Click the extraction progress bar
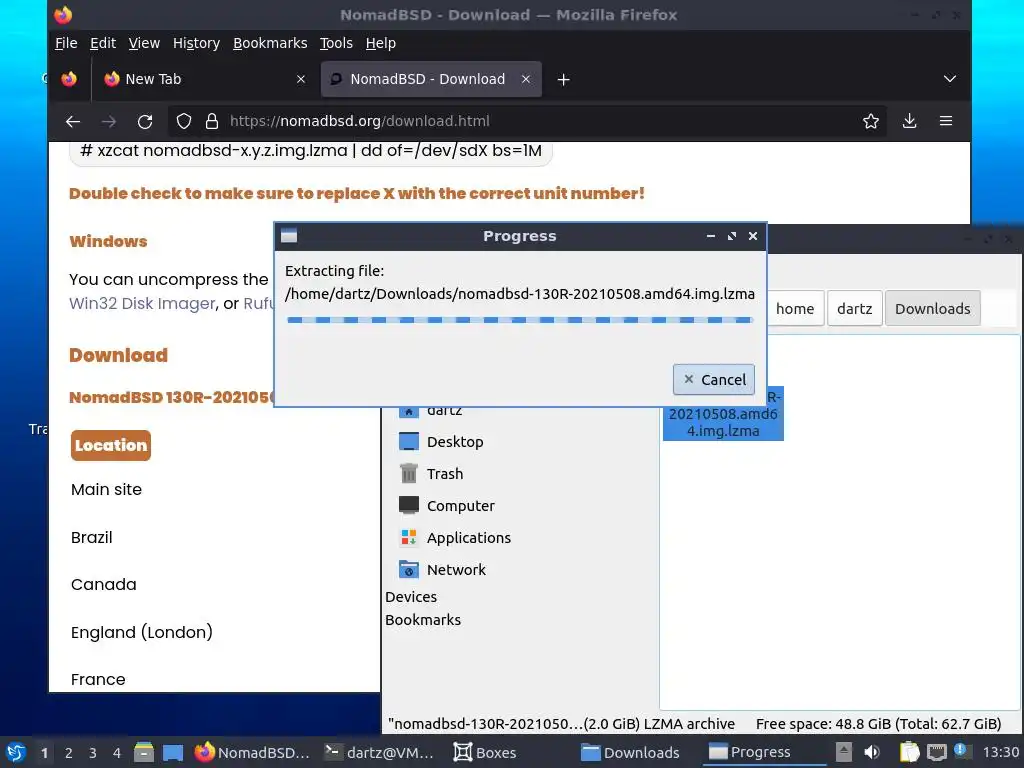1024x768 pixels. (520, 320)
